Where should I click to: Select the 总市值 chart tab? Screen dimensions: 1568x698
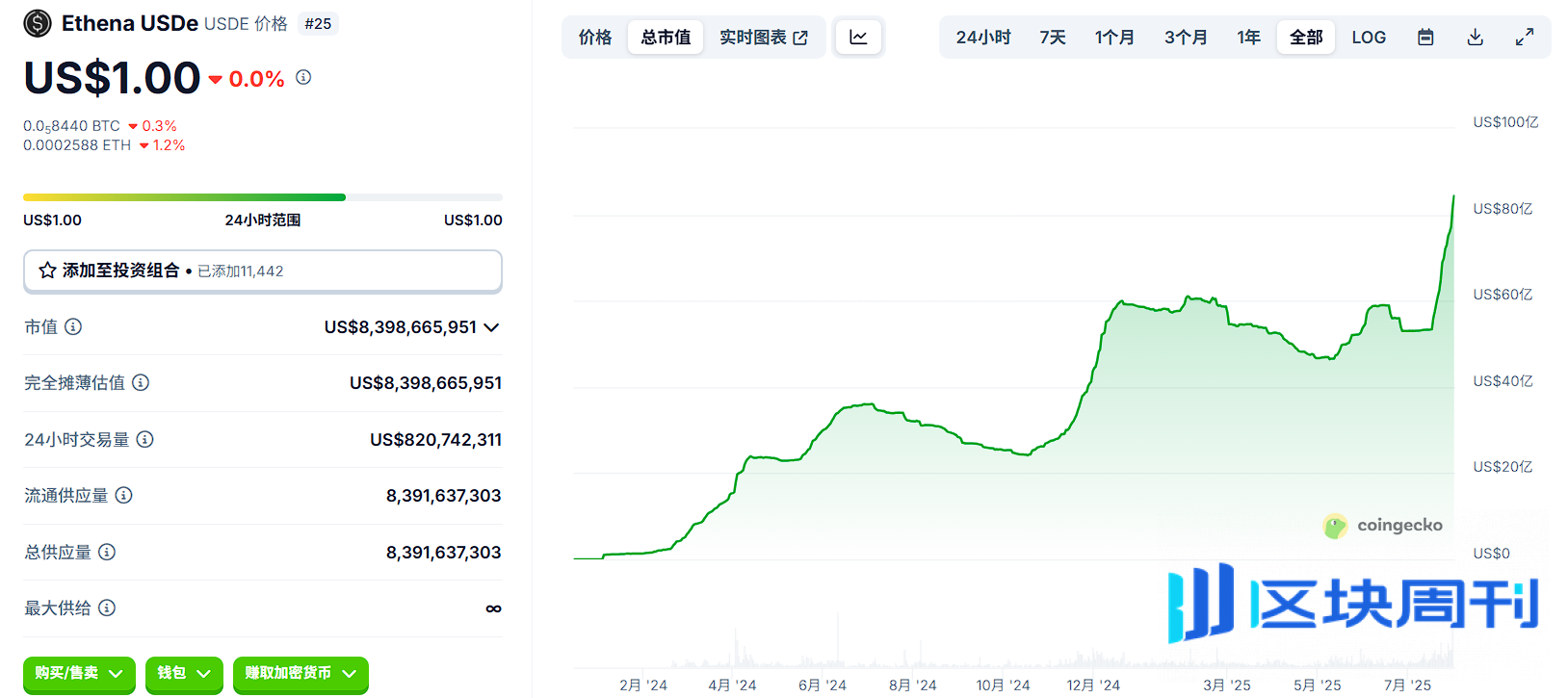click(x=666, y=38)
